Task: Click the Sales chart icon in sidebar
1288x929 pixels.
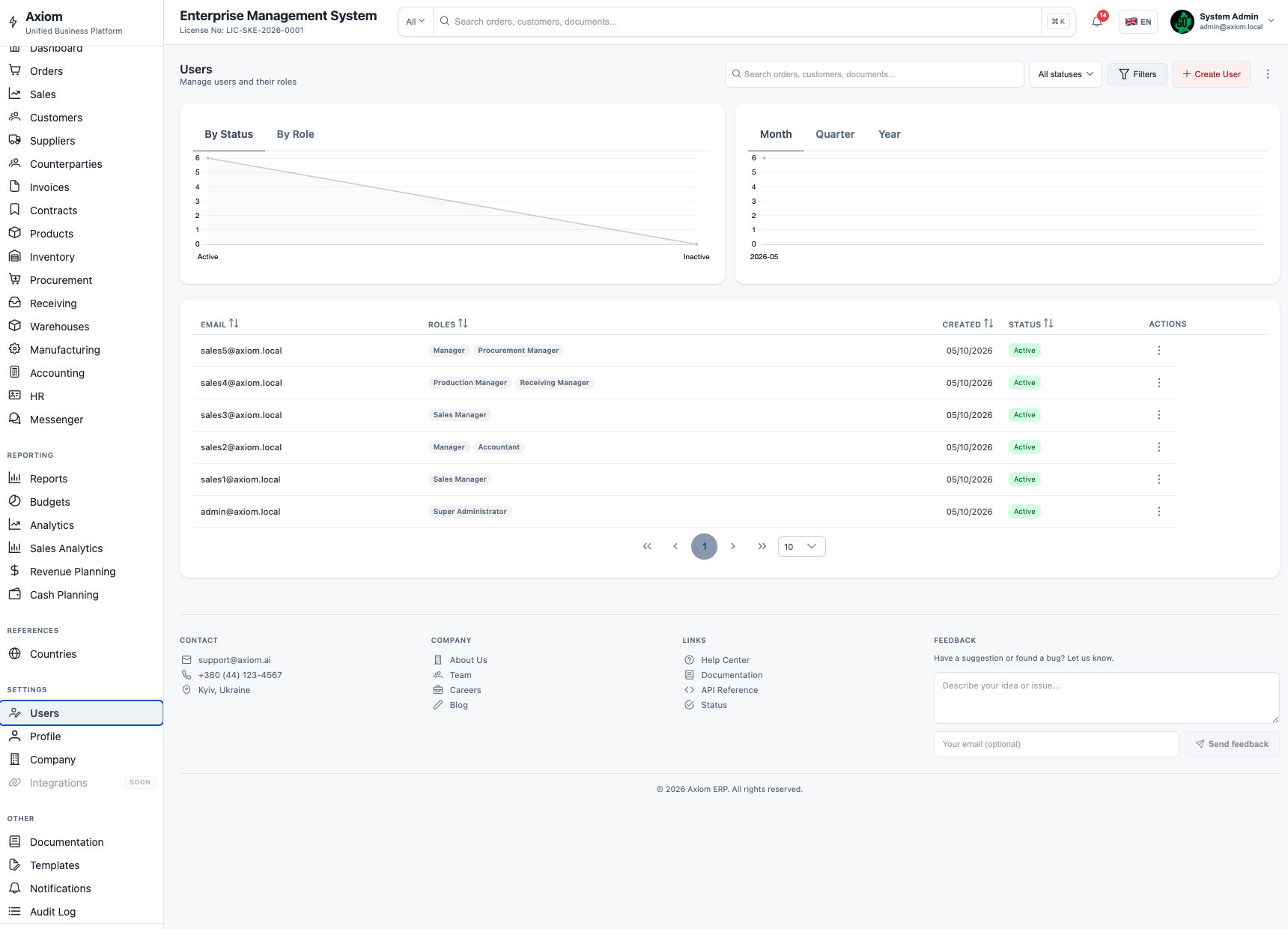Action: 14,94
